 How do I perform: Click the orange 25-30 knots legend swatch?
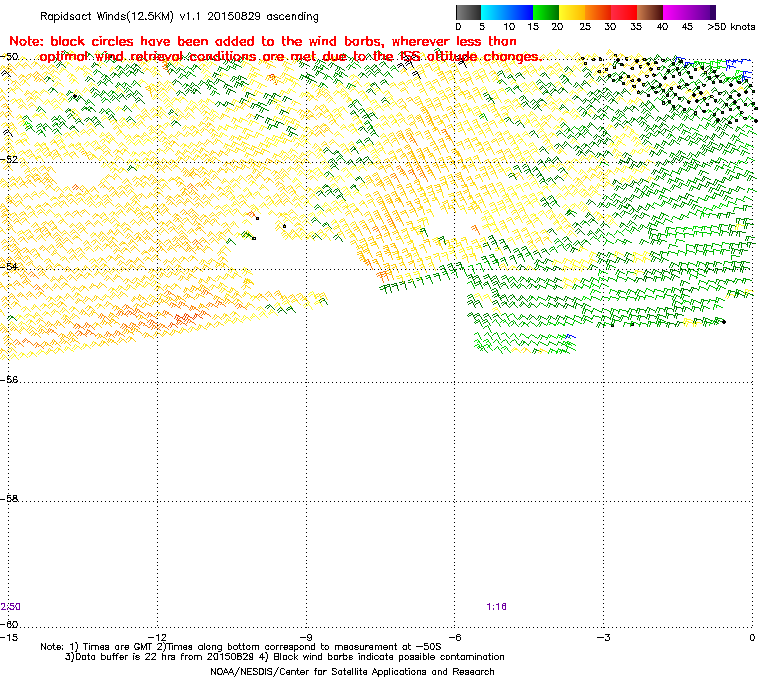[x=598, y=12]
